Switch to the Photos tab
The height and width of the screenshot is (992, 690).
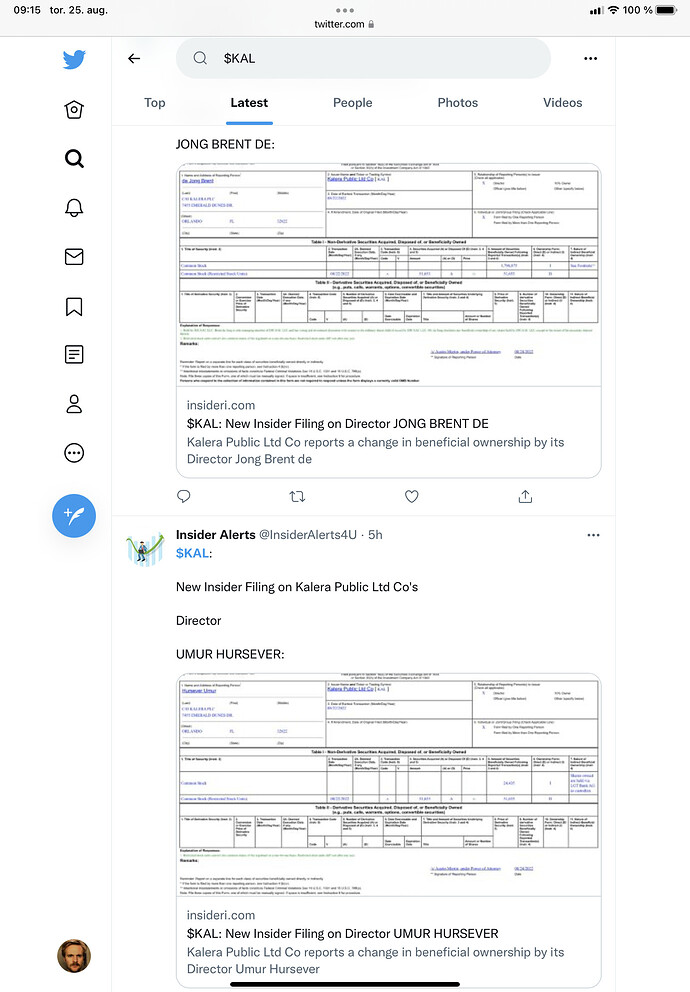pos(458,102)
